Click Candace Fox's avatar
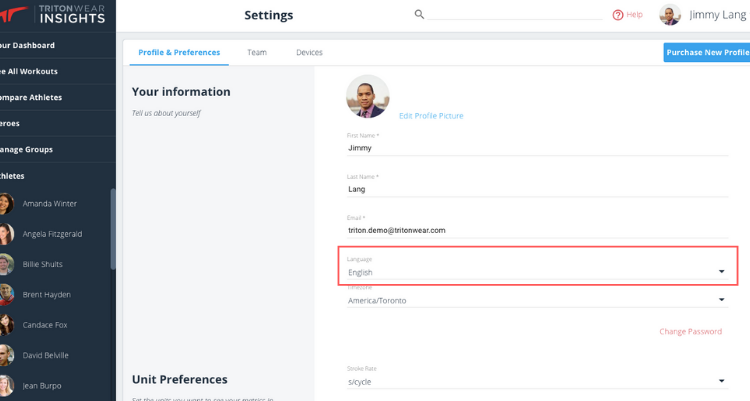Screen dimensions: 750x401 coord(6,325)
